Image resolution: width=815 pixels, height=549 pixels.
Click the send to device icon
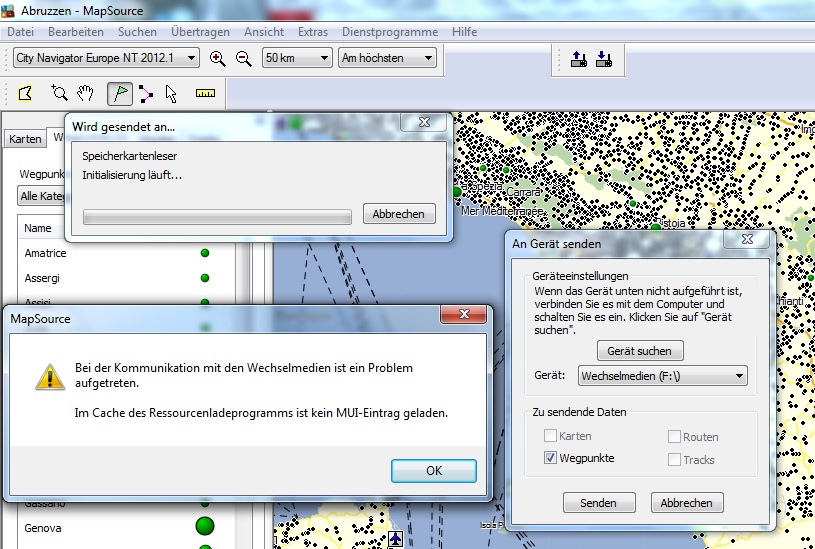pos(579,59)
